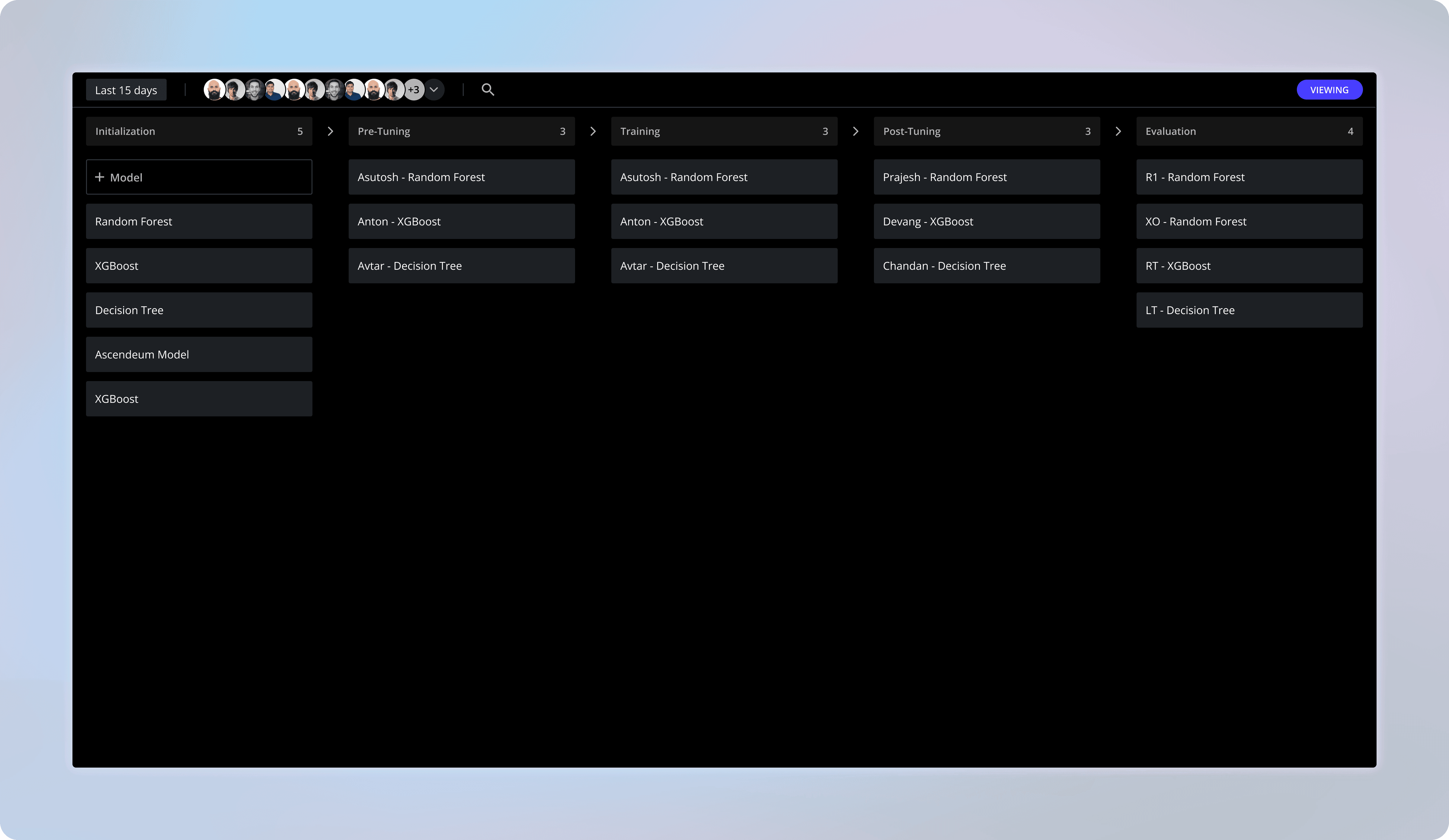This screenshot has height=840, width=1449.
Task: Click the search magnifier icon
Action: [x=488, y=90]
